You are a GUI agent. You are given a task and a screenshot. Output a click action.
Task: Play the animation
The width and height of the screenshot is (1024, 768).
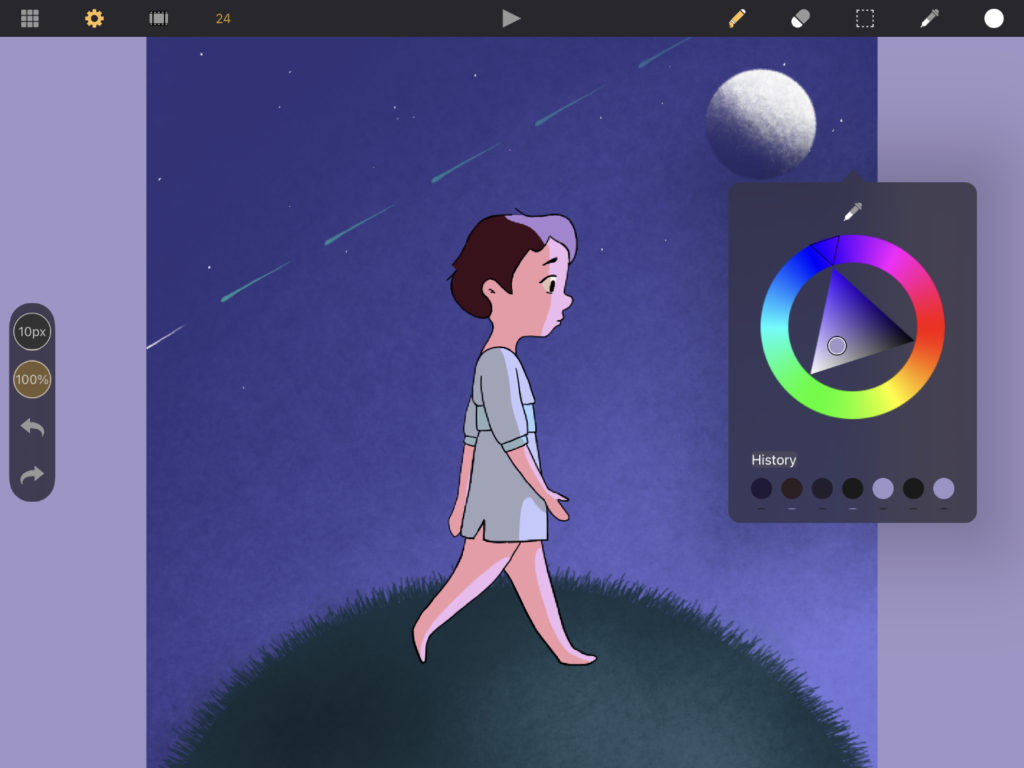(511, 18)
